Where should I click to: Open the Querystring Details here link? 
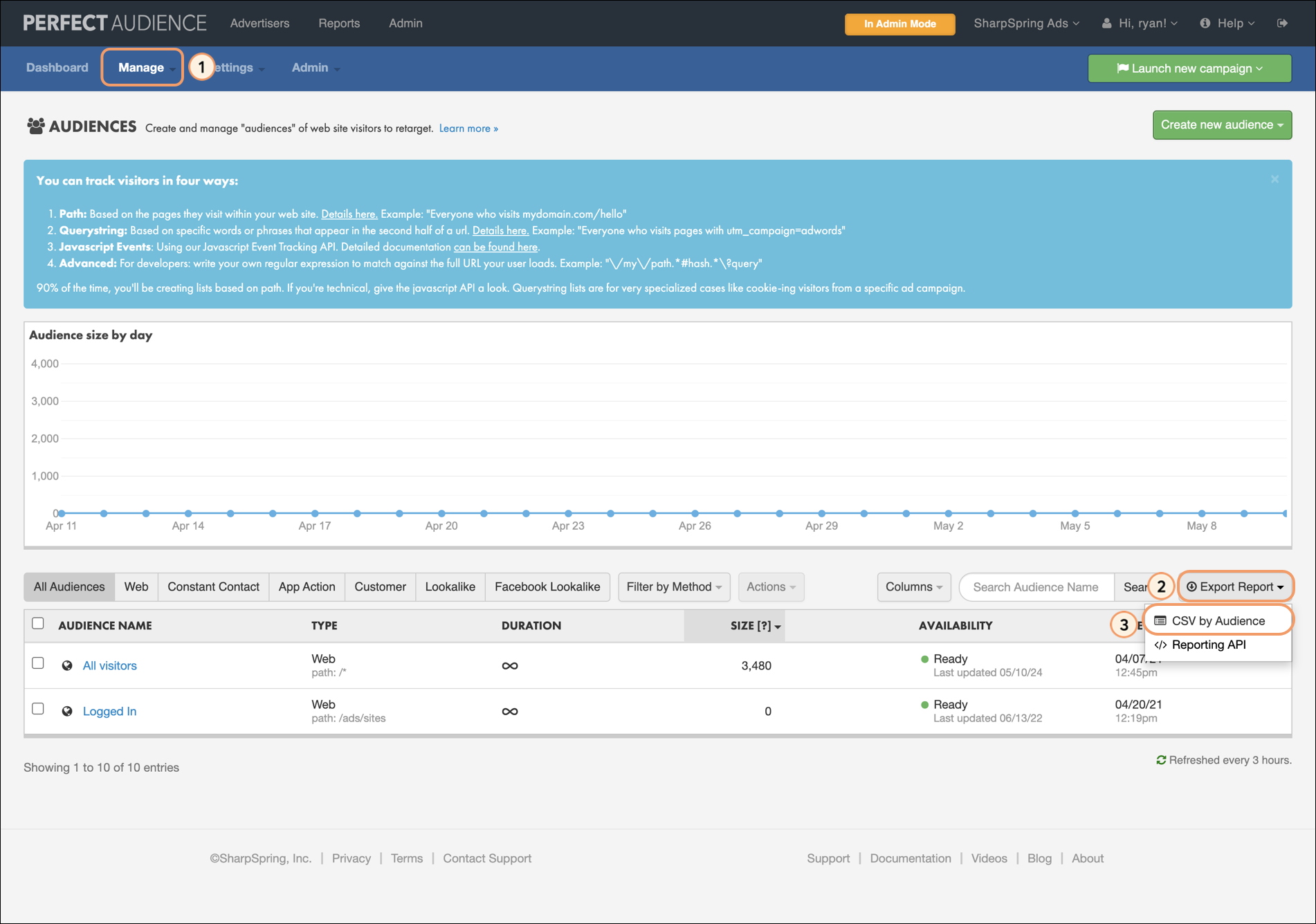[500, 230]
